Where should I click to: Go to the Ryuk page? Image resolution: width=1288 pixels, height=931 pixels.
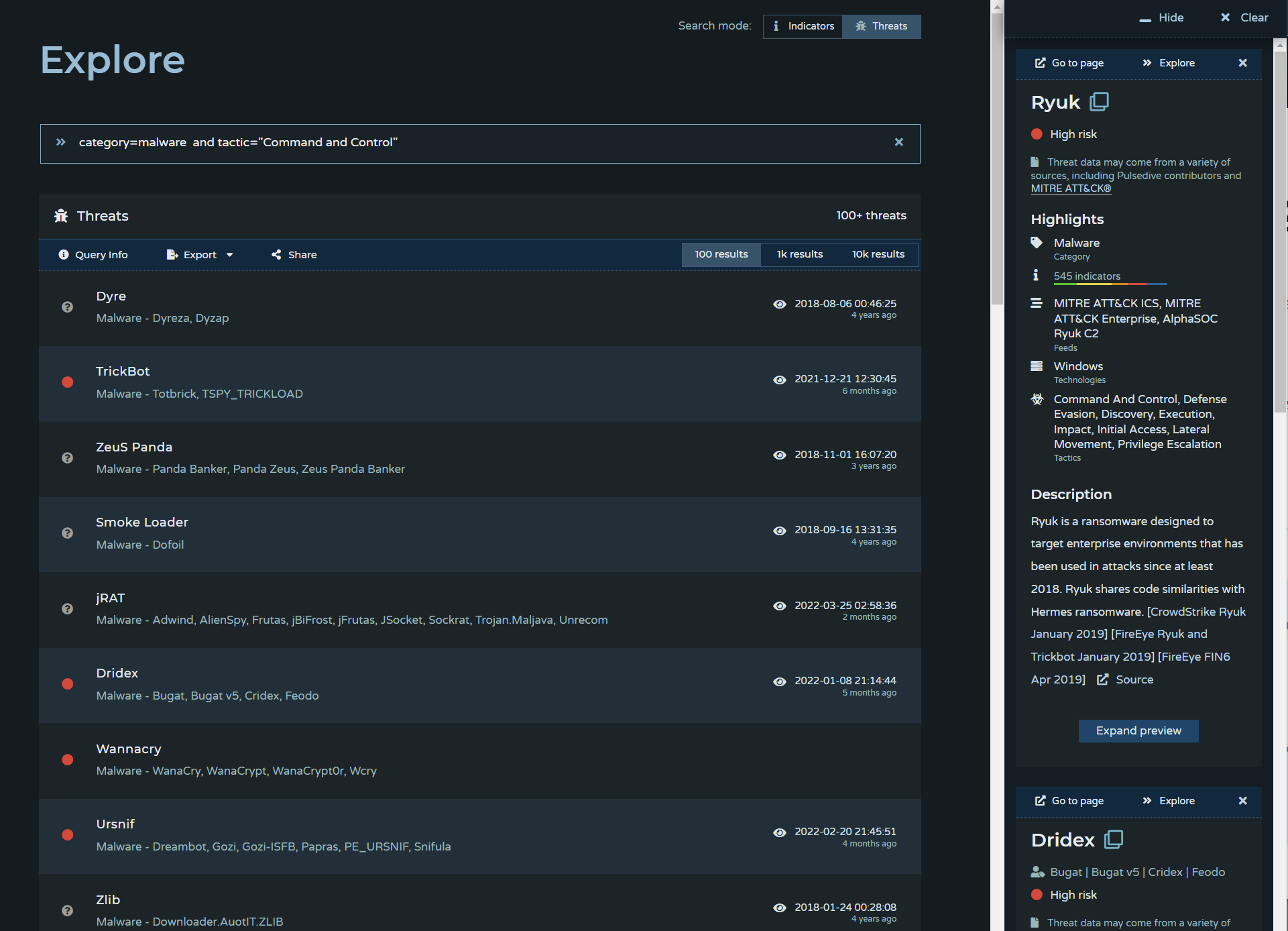click(1069, 63)
